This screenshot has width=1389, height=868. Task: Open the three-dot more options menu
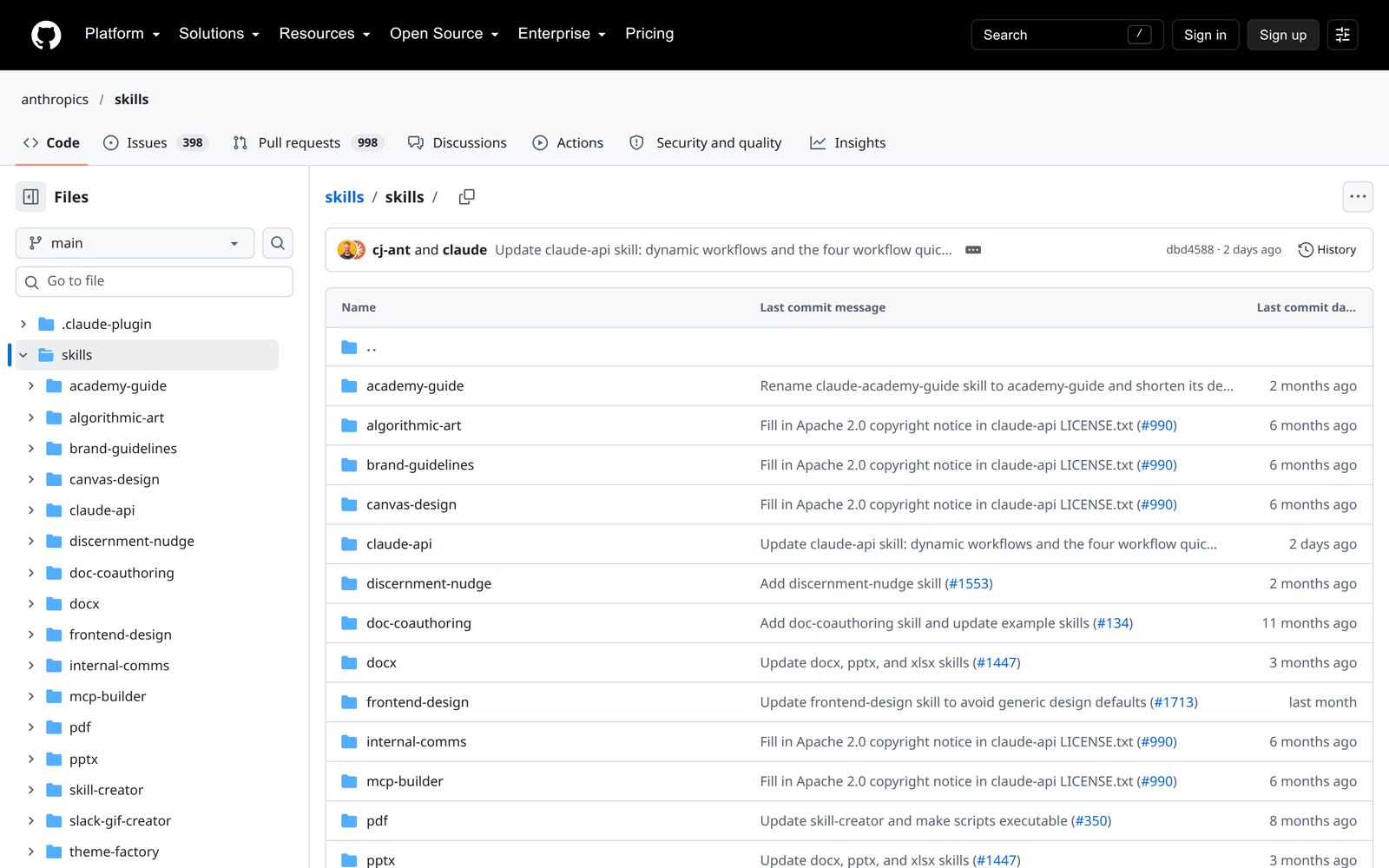point(1358,197)
